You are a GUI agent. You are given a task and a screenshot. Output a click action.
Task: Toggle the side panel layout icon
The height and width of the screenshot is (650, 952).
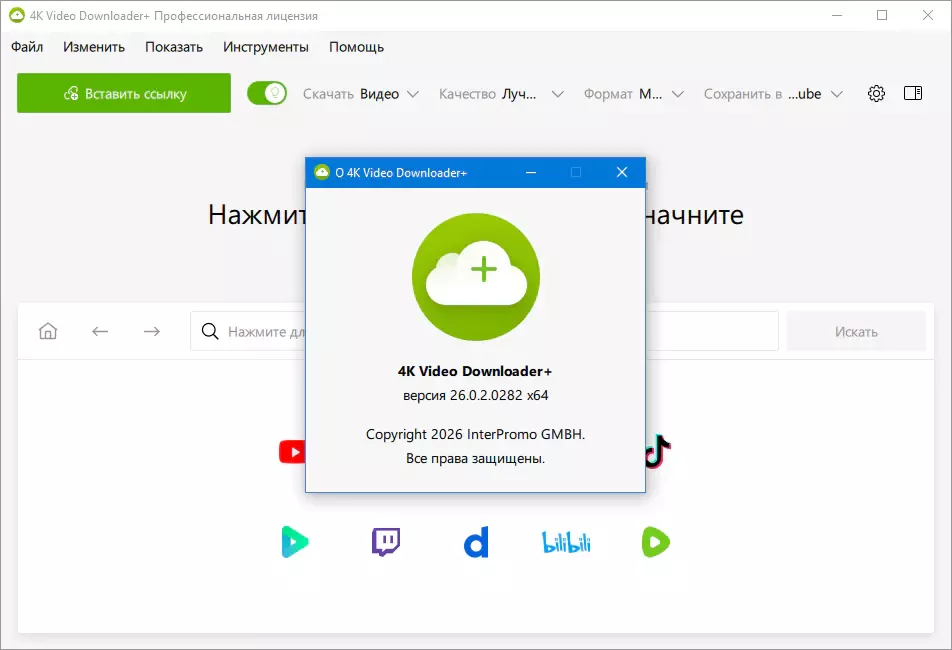(912, 93)
